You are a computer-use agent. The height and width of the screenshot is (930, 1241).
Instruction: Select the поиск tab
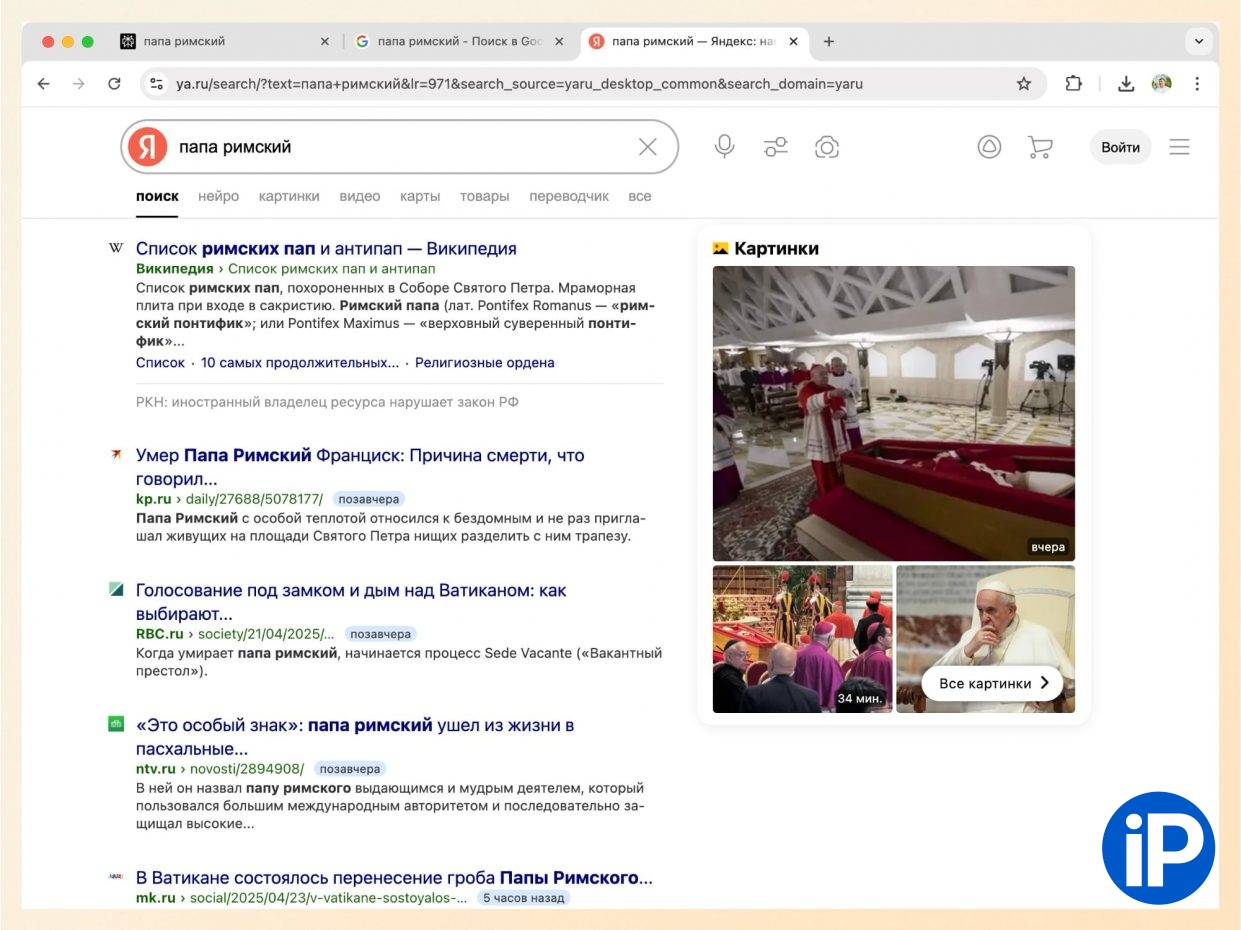pyautogui.click(x=157, y=196)
